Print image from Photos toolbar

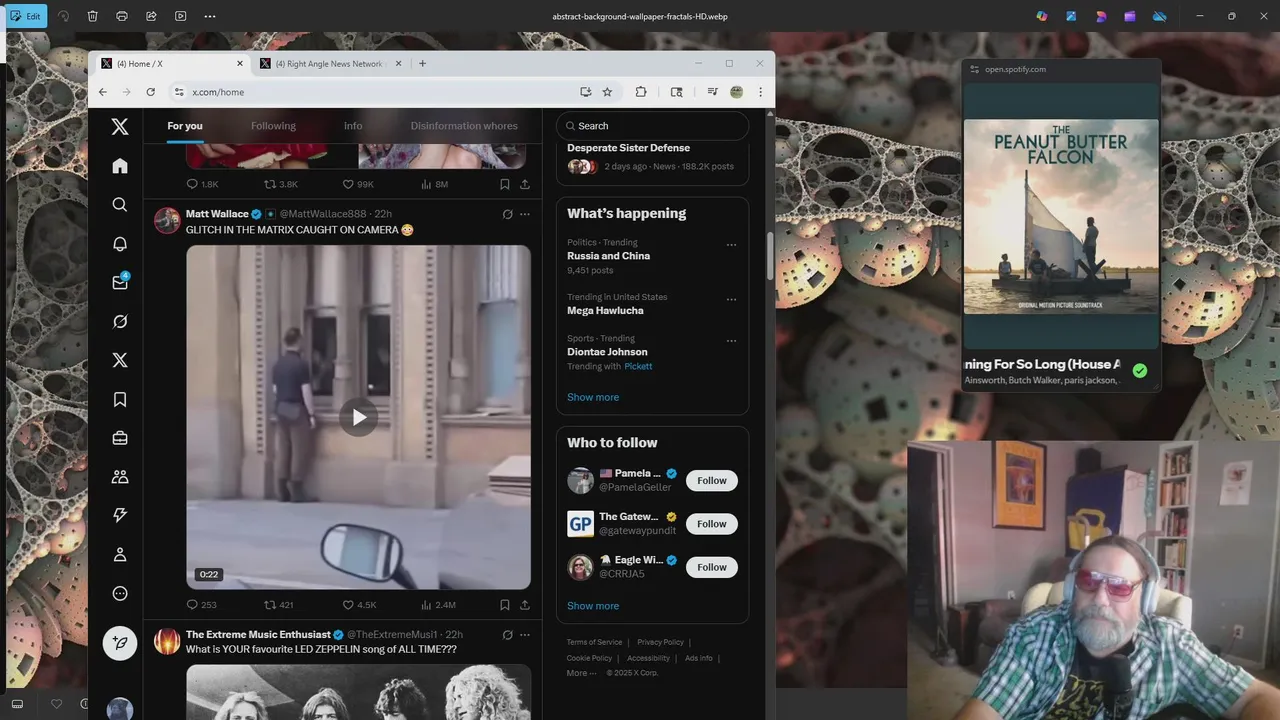(x=122, y=16)
